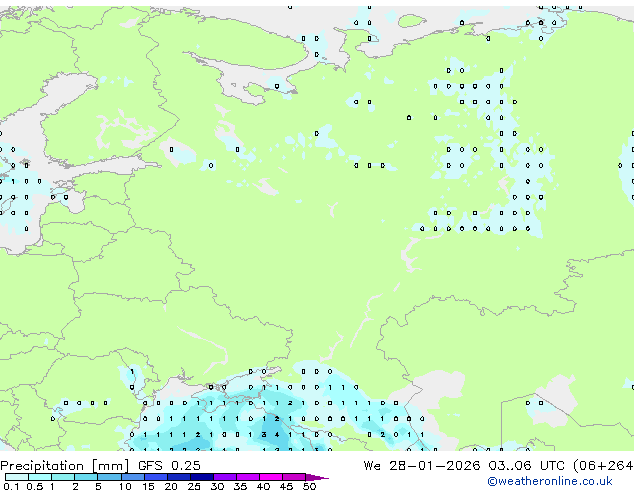Click the "45" legend scale label
The width and height of the screenshot is (634, 490).
286,486
